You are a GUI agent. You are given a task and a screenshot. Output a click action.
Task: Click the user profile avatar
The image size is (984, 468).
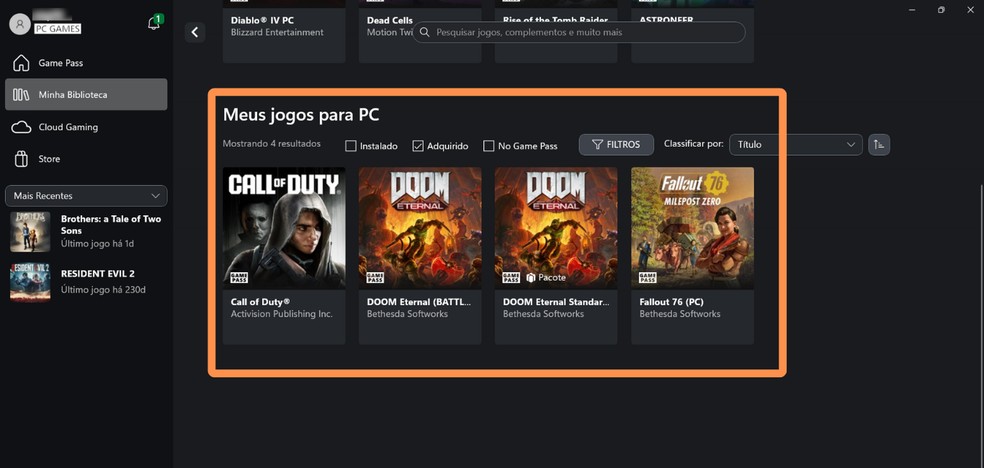pos(19,24)
